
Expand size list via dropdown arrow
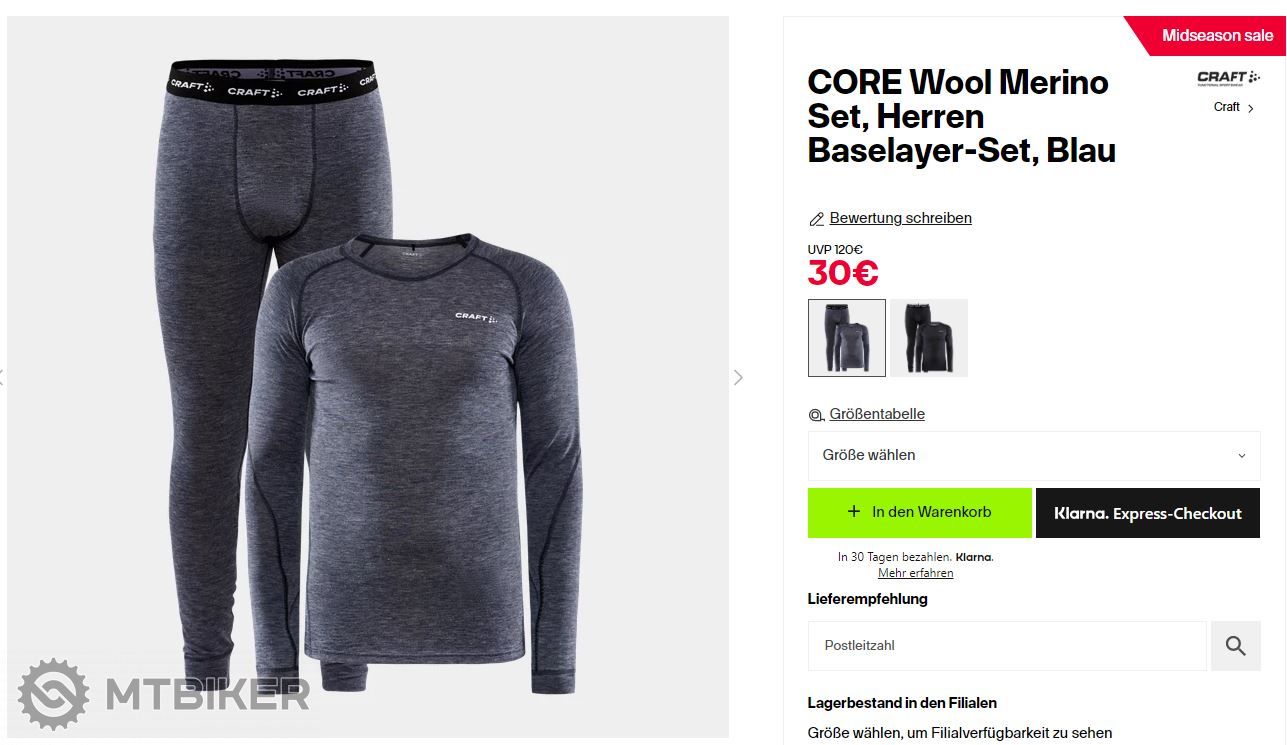[1242, 456]
